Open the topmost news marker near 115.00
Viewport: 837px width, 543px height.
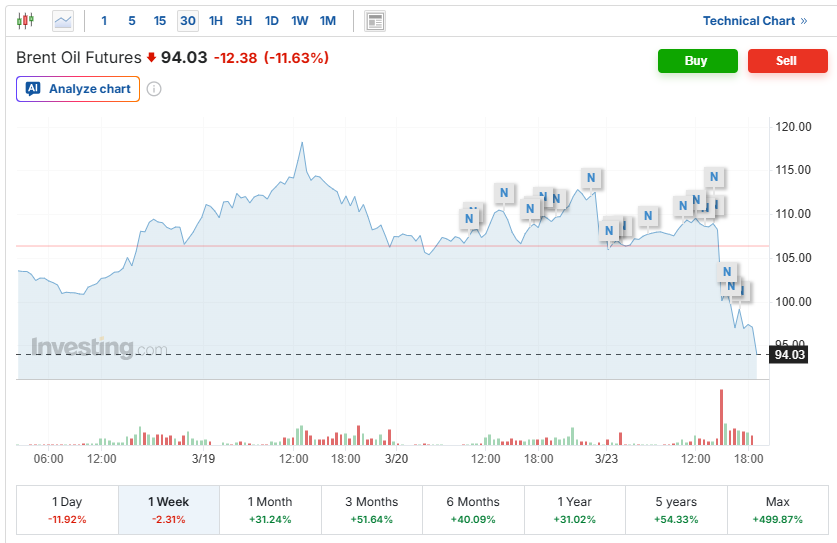[x=714, y=177]
